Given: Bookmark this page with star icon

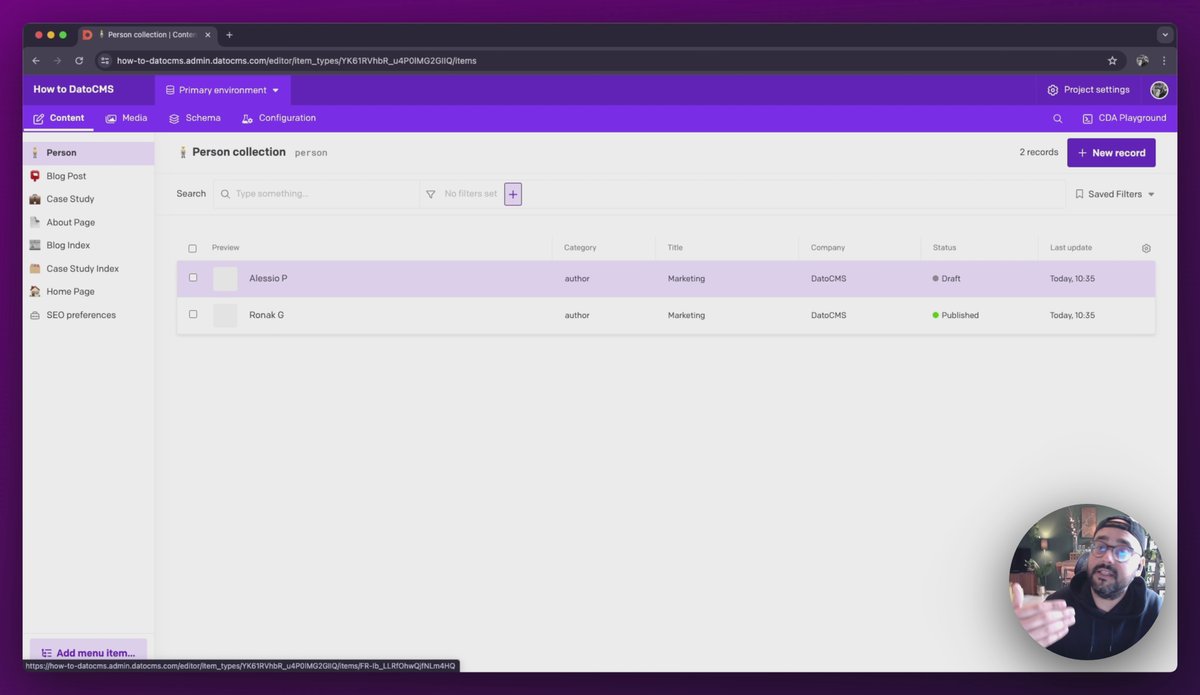Looking at the screenshot, I should (1112, 61).
